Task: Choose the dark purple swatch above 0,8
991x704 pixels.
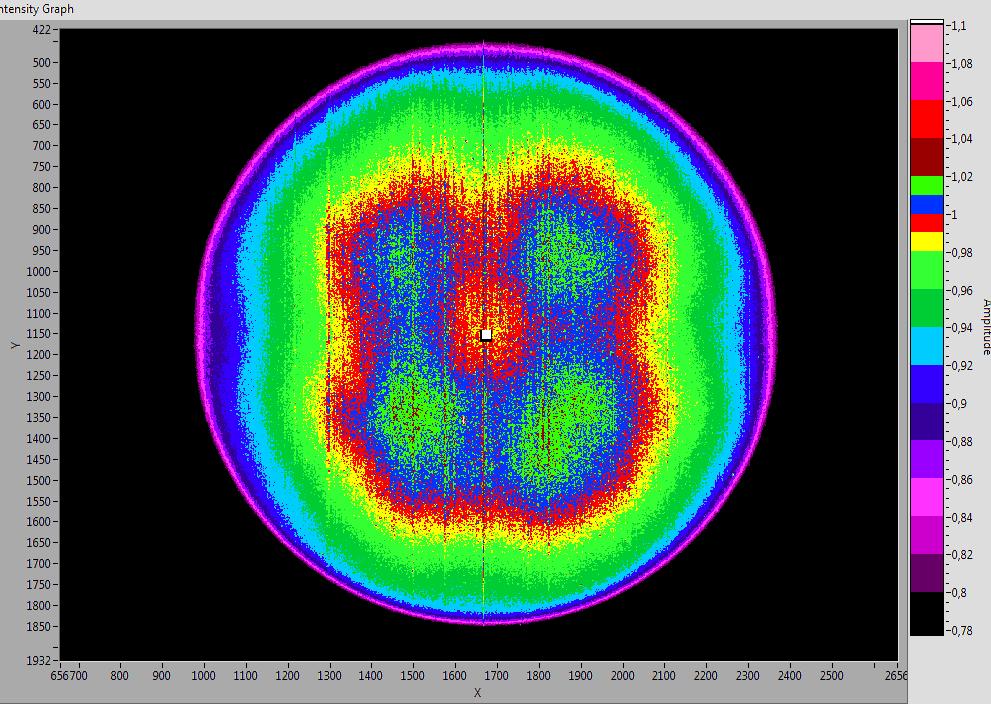Action: (927, 573)
